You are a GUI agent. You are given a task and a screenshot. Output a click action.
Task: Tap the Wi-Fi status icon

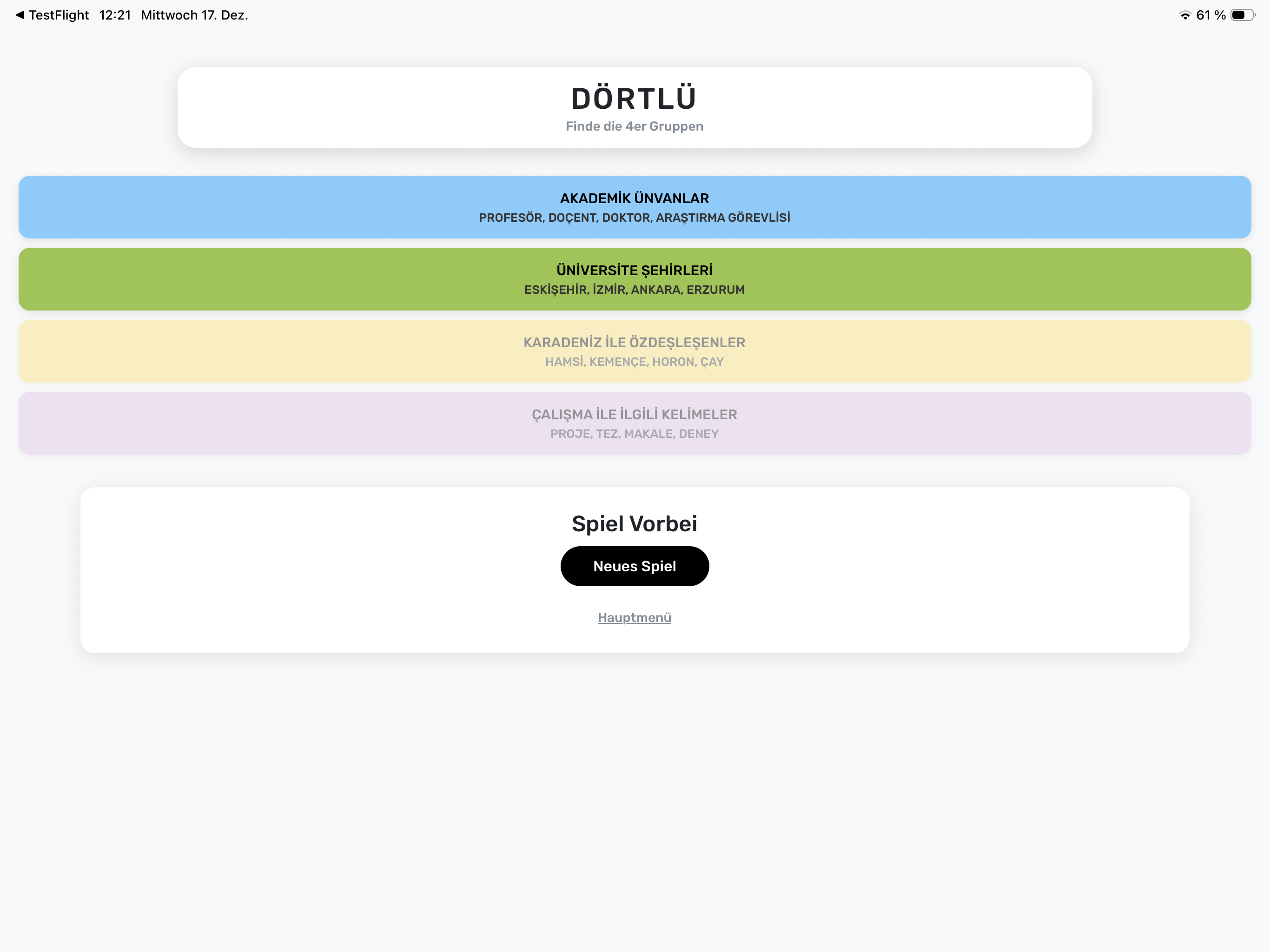tap(1185, 15)
